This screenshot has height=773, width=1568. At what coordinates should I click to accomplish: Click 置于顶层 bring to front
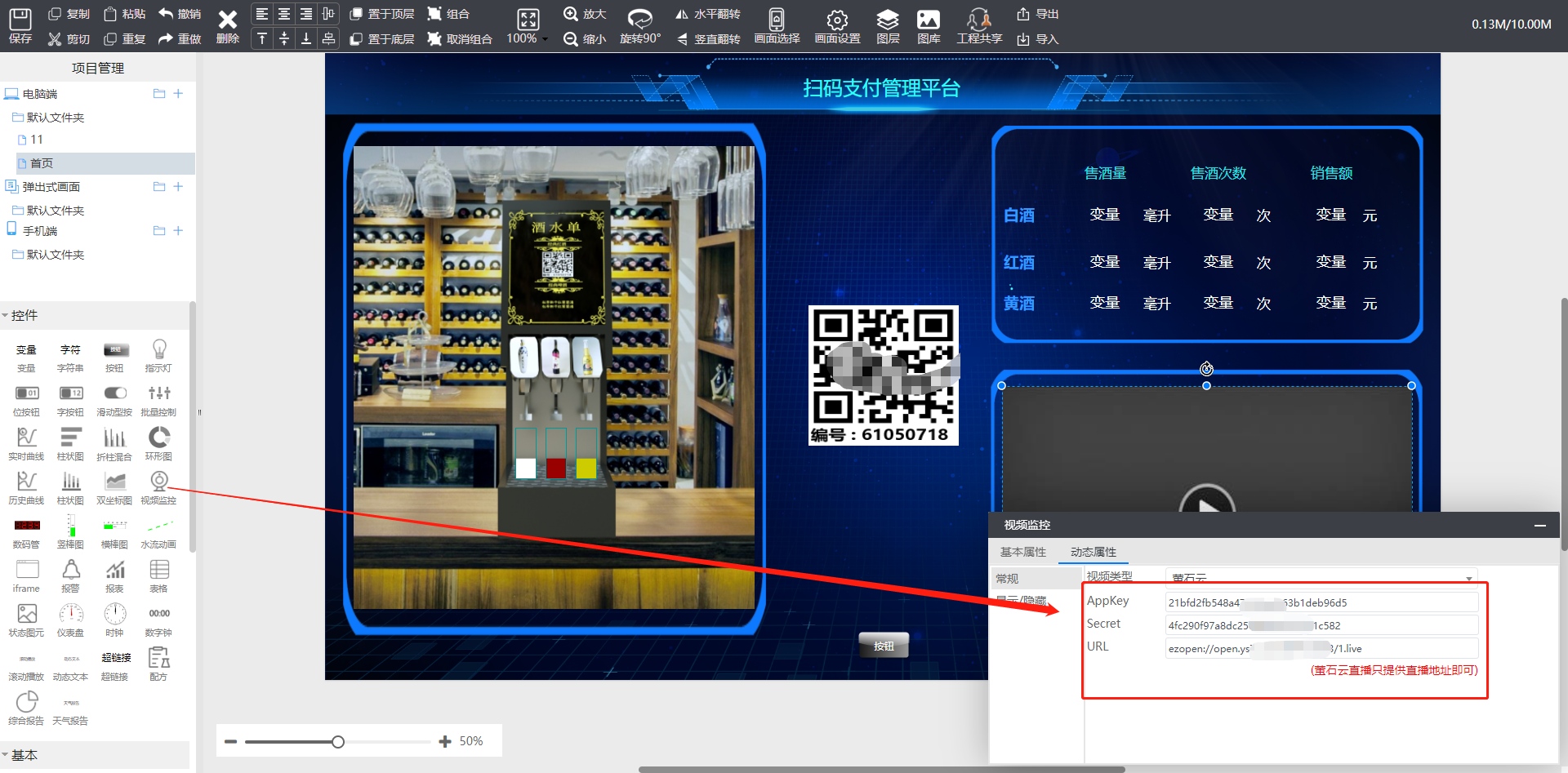(x=381, y=14)
